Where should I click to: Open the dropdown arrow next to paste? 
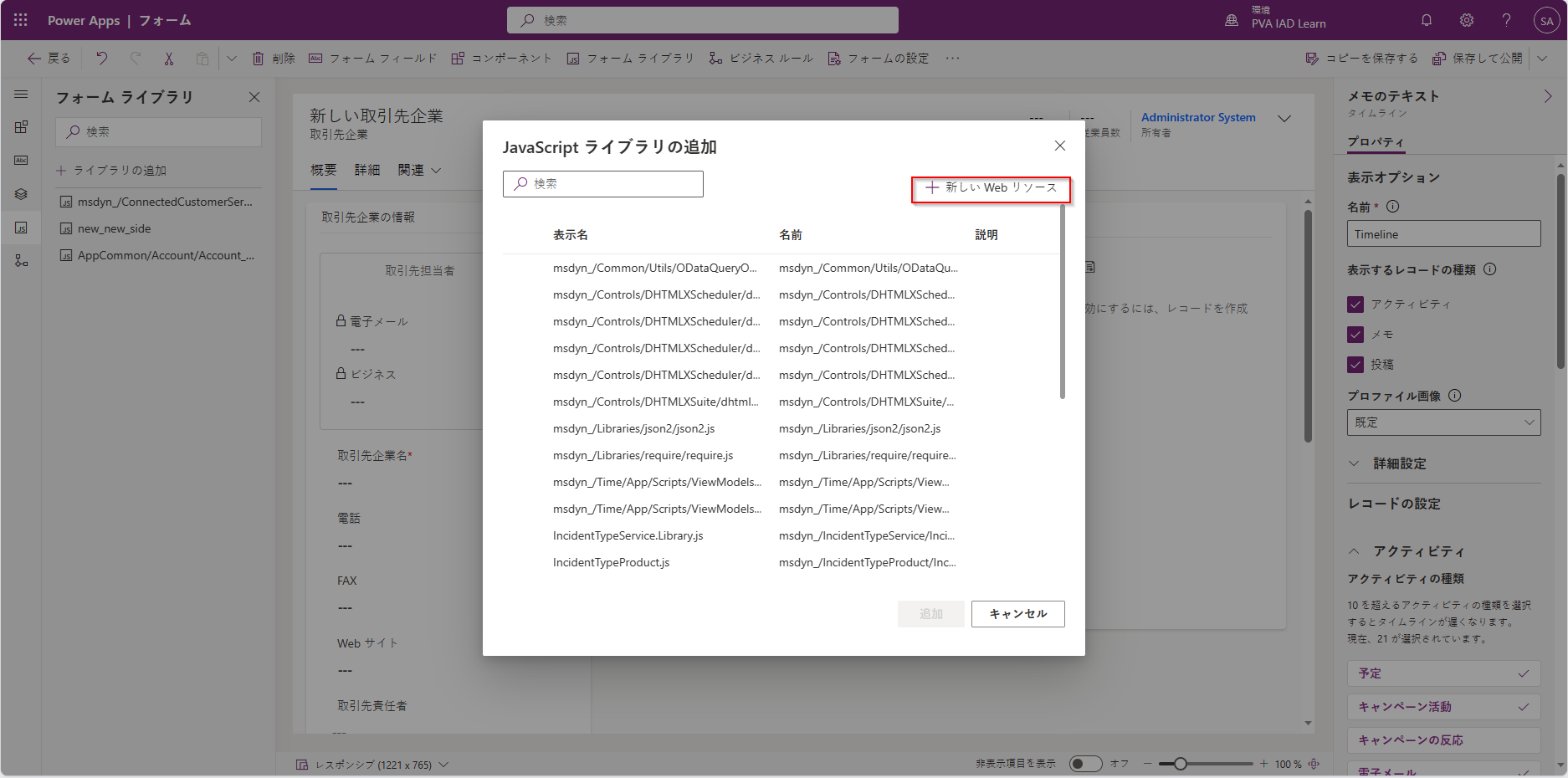point(232,59)
